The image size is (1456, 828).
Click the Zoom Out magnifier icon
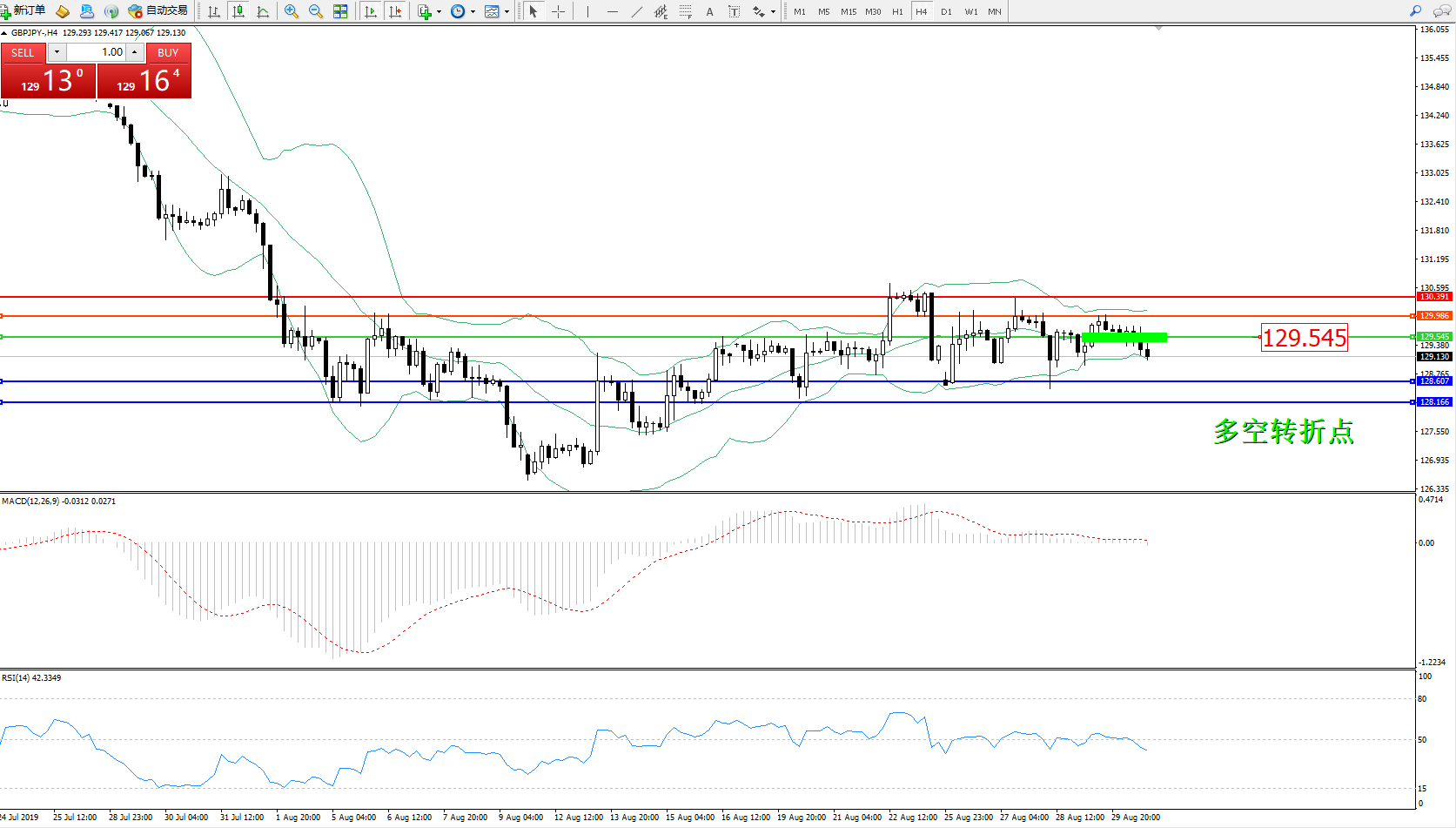click(x=316, y=11)
